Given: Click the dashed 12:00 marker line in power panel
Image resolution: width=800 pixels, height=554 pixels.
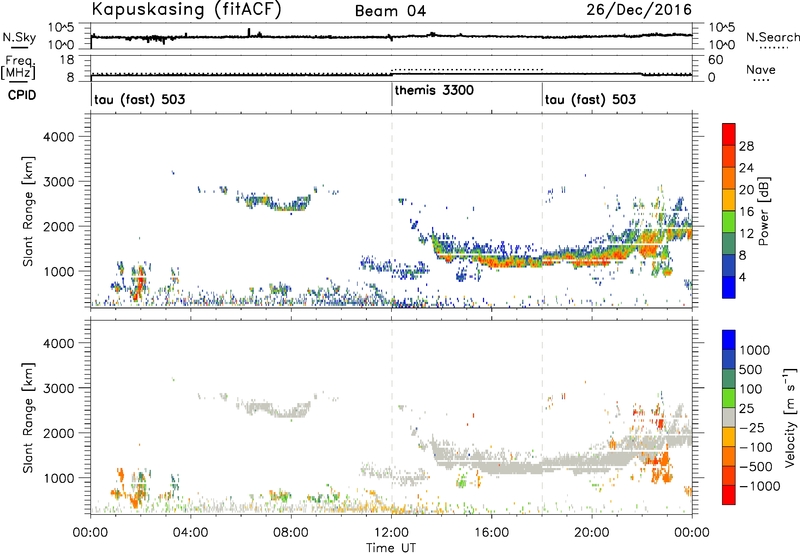Looking at the screenshot, I should [392, 211].
